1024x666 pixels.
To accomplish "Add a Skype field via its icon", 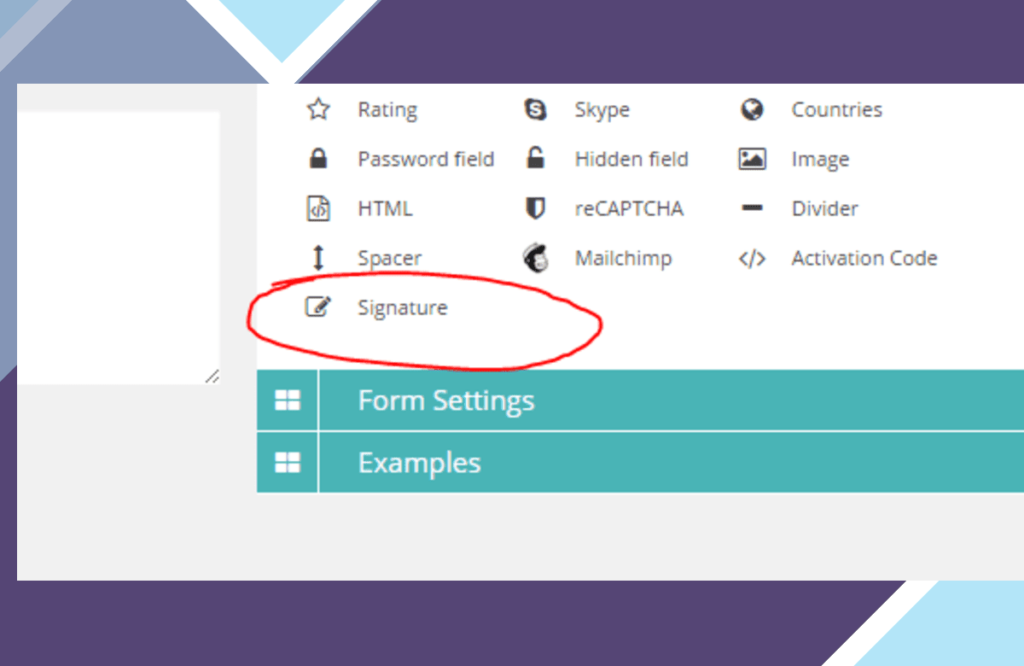I will click(x=536, y=109).
